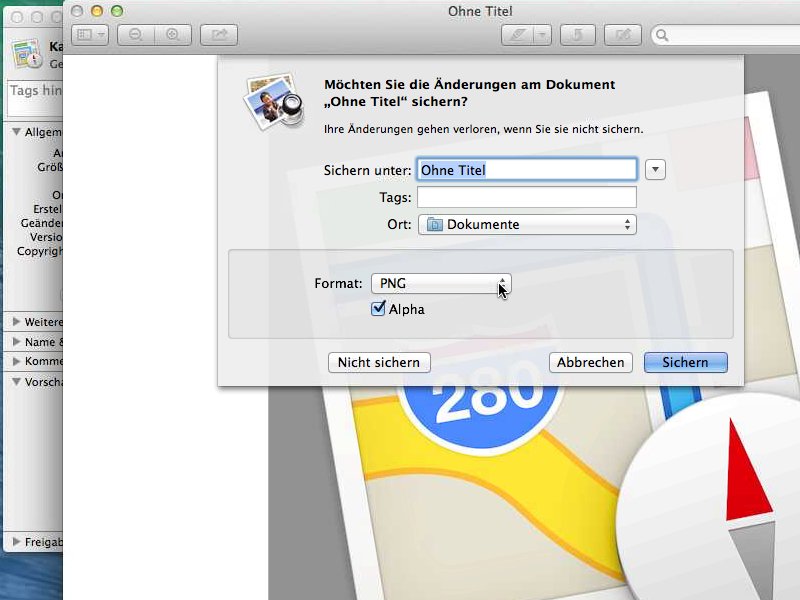Open the Ort Dokumente location dropdown
Image resolution: width=800 pixels, height=600 pixels.
[x=527, y=224]
